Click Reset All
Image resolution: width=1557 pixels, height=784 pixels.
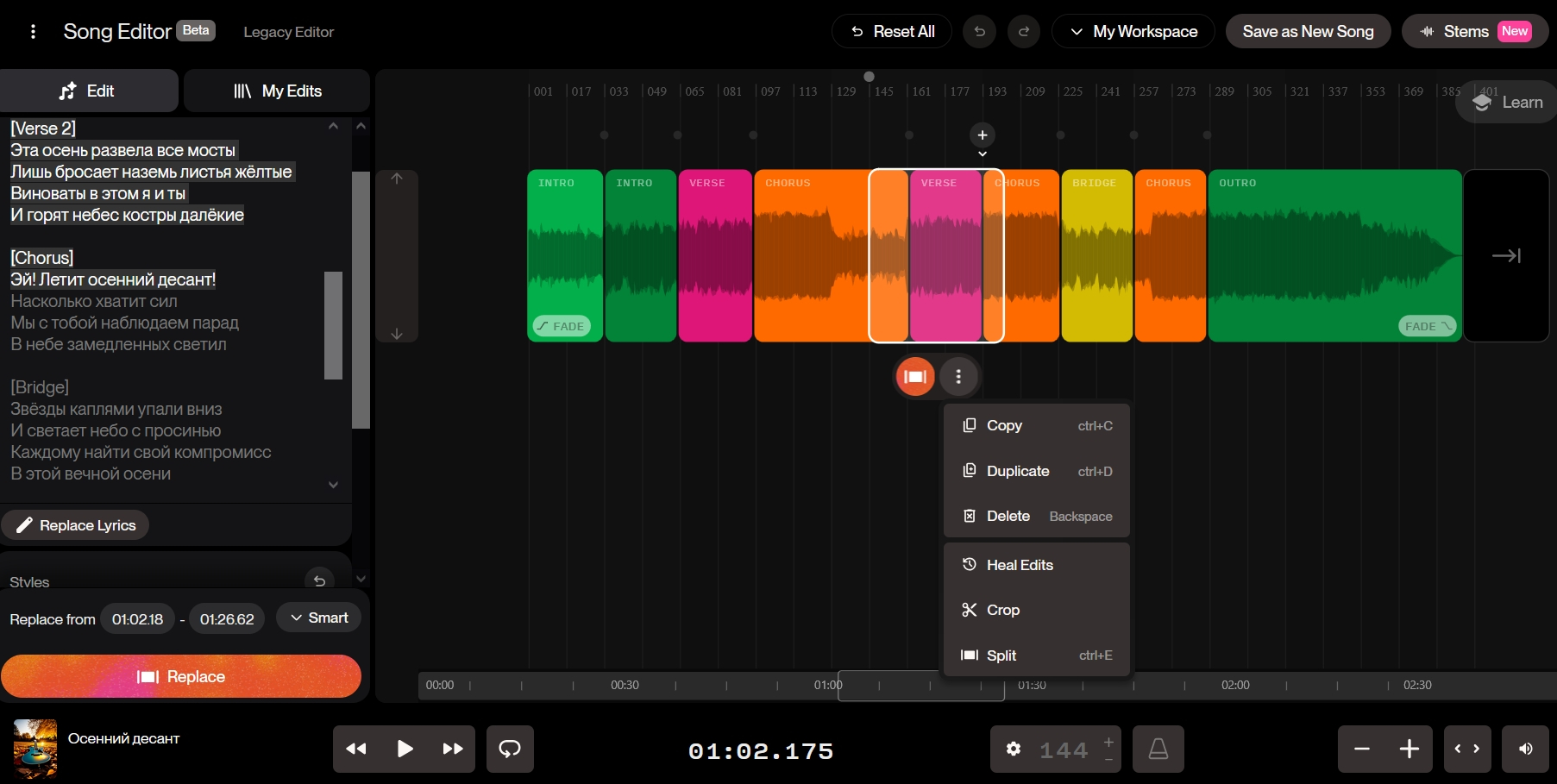pyautogui.click(x=892, y=32)
